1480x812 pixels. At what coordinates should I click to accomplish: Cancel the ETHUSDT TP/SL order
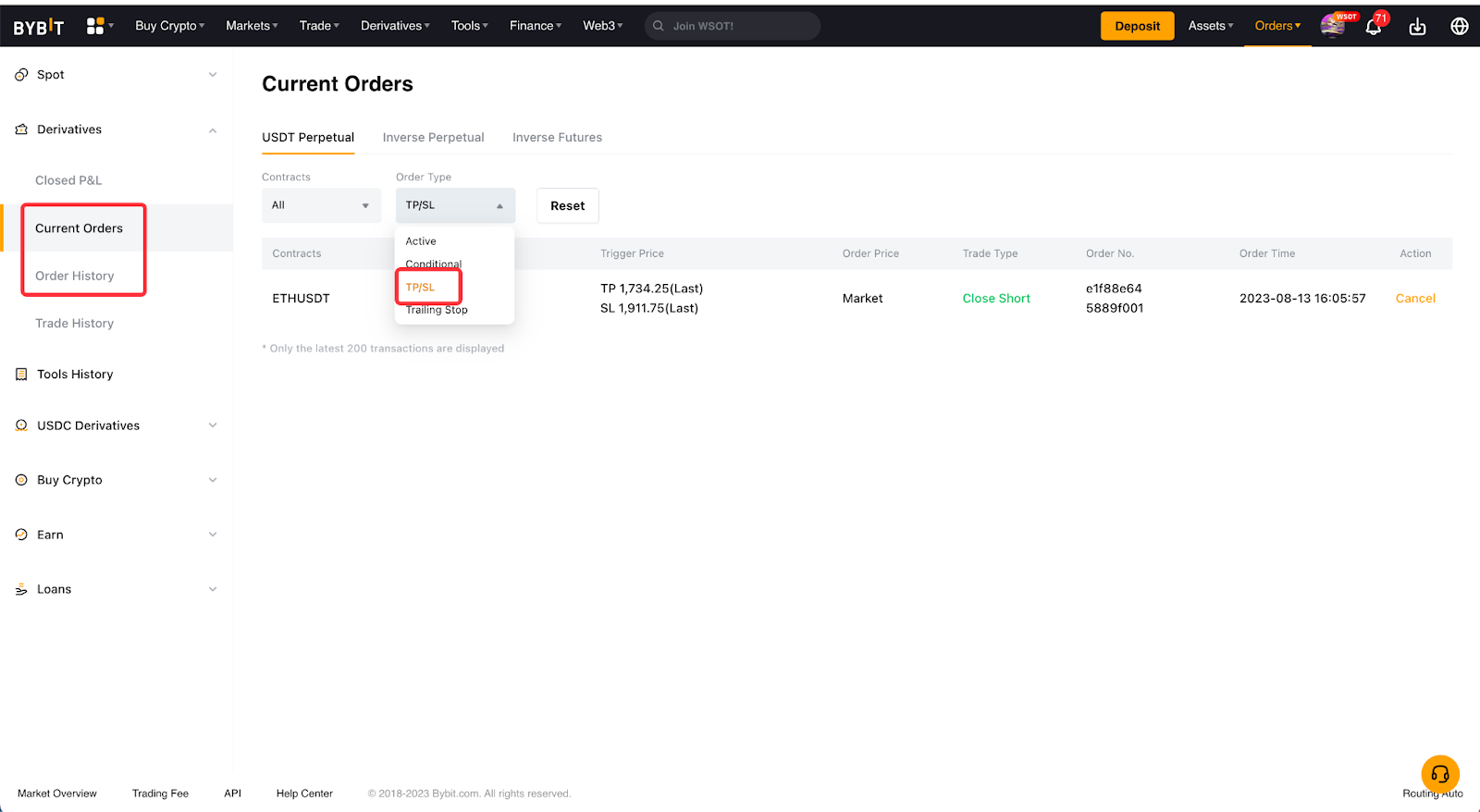tap(1414, 299)
